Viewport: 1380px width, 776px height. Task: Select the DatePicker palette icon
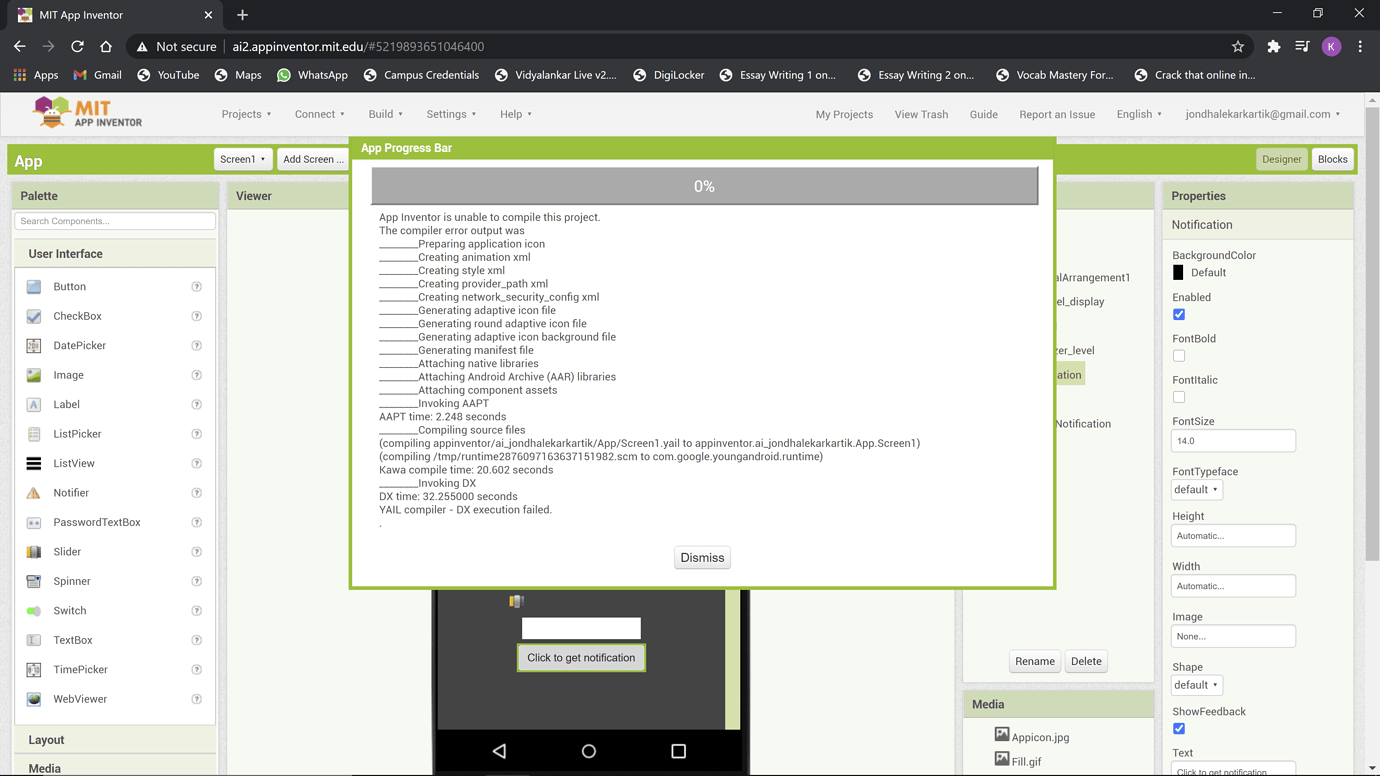click(34, 346)
